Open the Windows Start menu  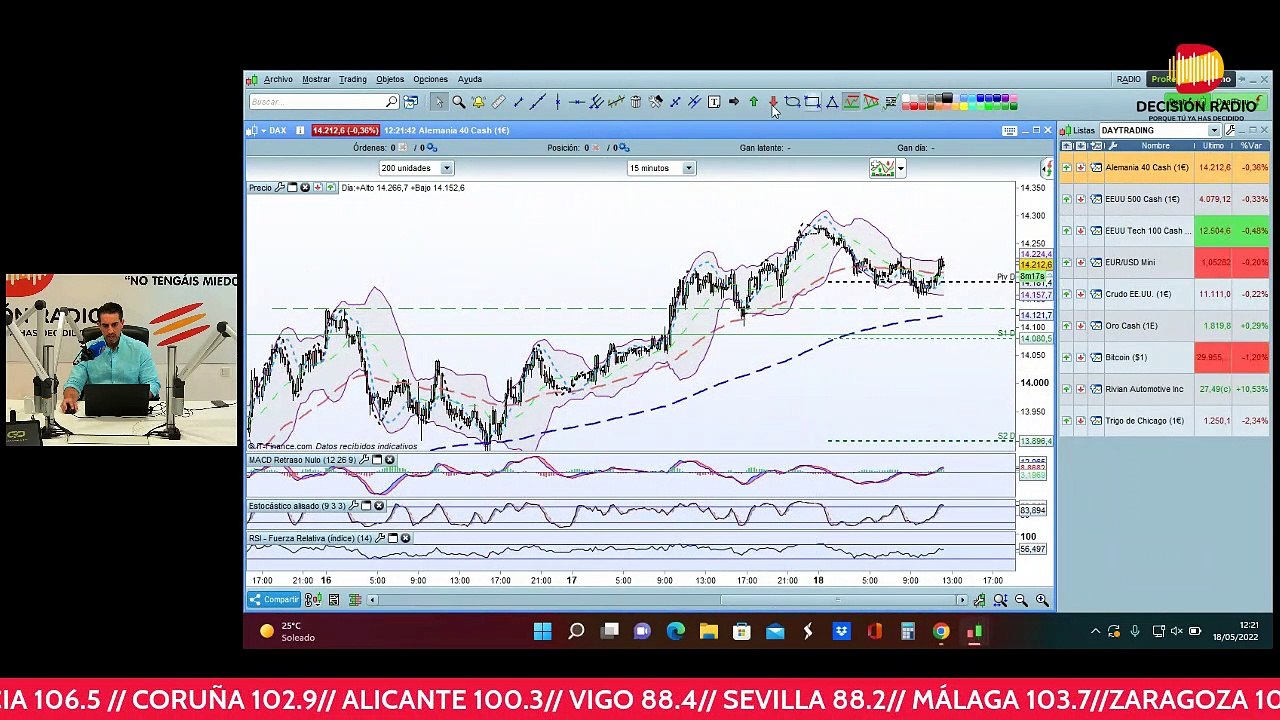[542, 631]
